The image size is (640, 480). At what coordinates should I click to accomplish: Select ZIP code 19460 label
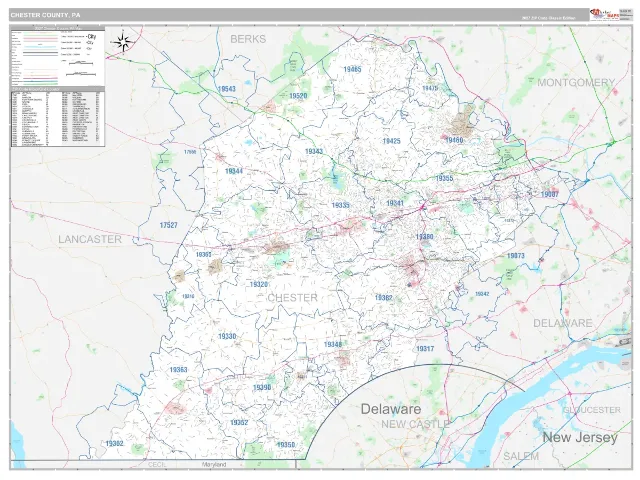454,140
